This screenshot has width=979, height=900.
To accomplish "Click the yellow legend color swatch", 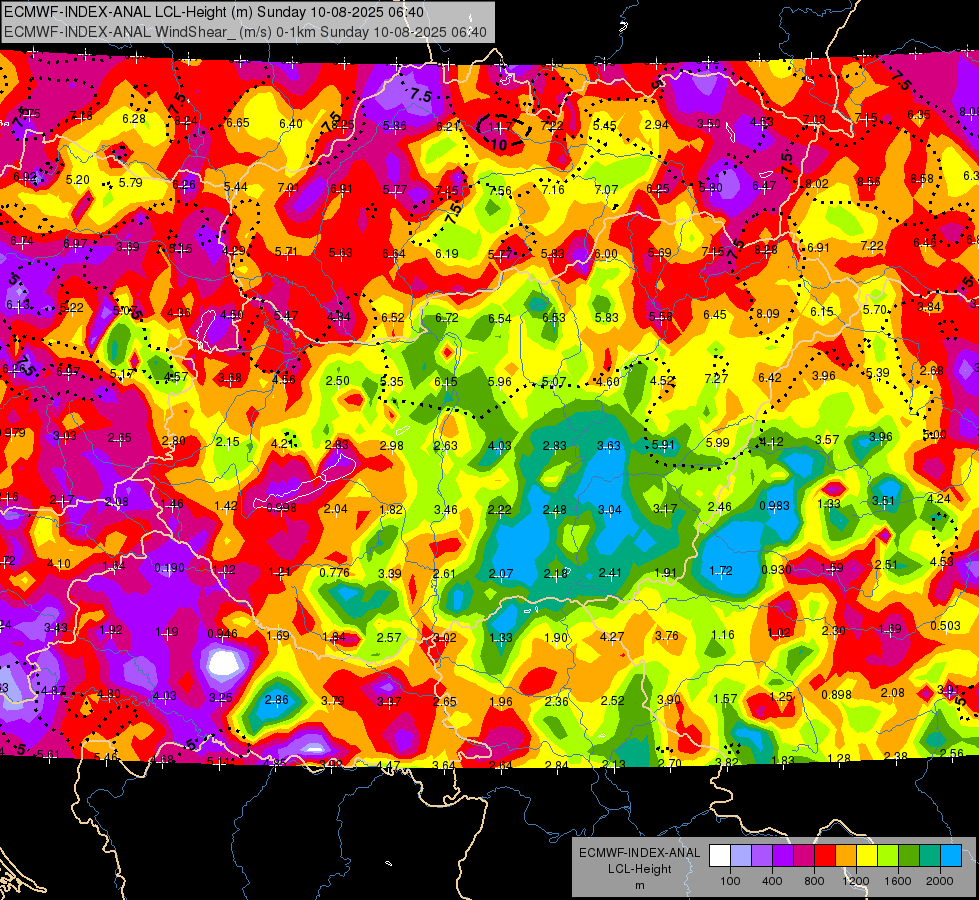I will 867,855.
